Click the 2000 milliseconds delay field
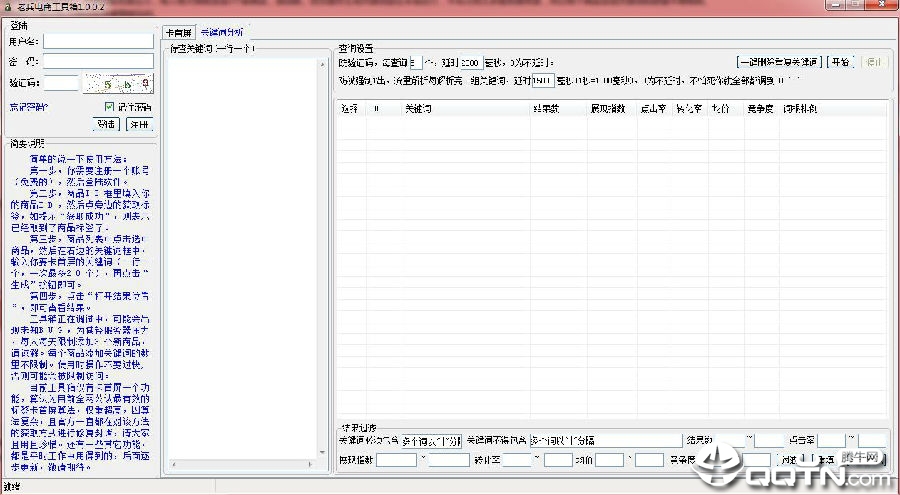900x495 pixels. click(x=471, y=63)
